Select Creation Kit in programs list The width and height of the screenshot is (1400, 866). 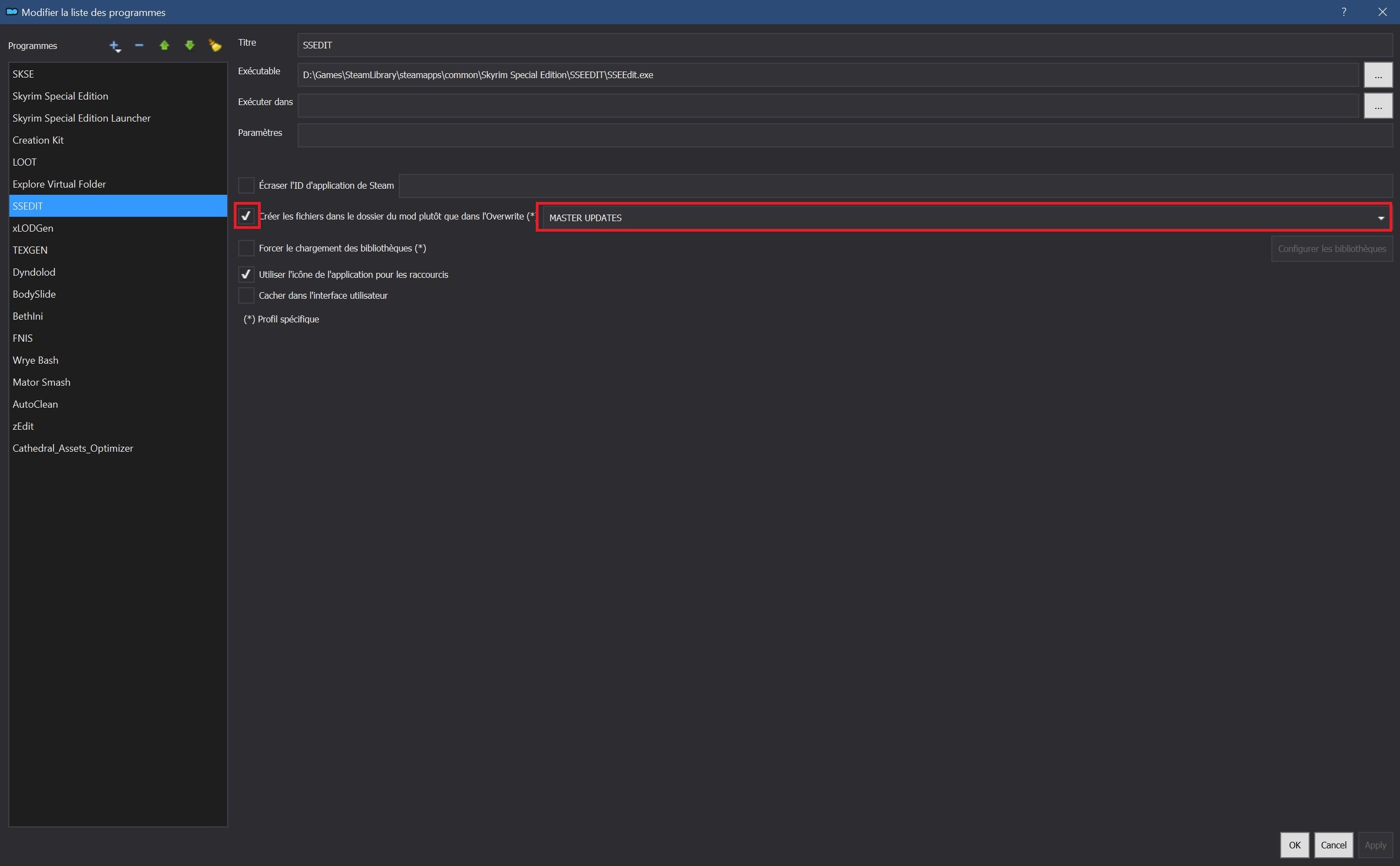click(39, 140)
